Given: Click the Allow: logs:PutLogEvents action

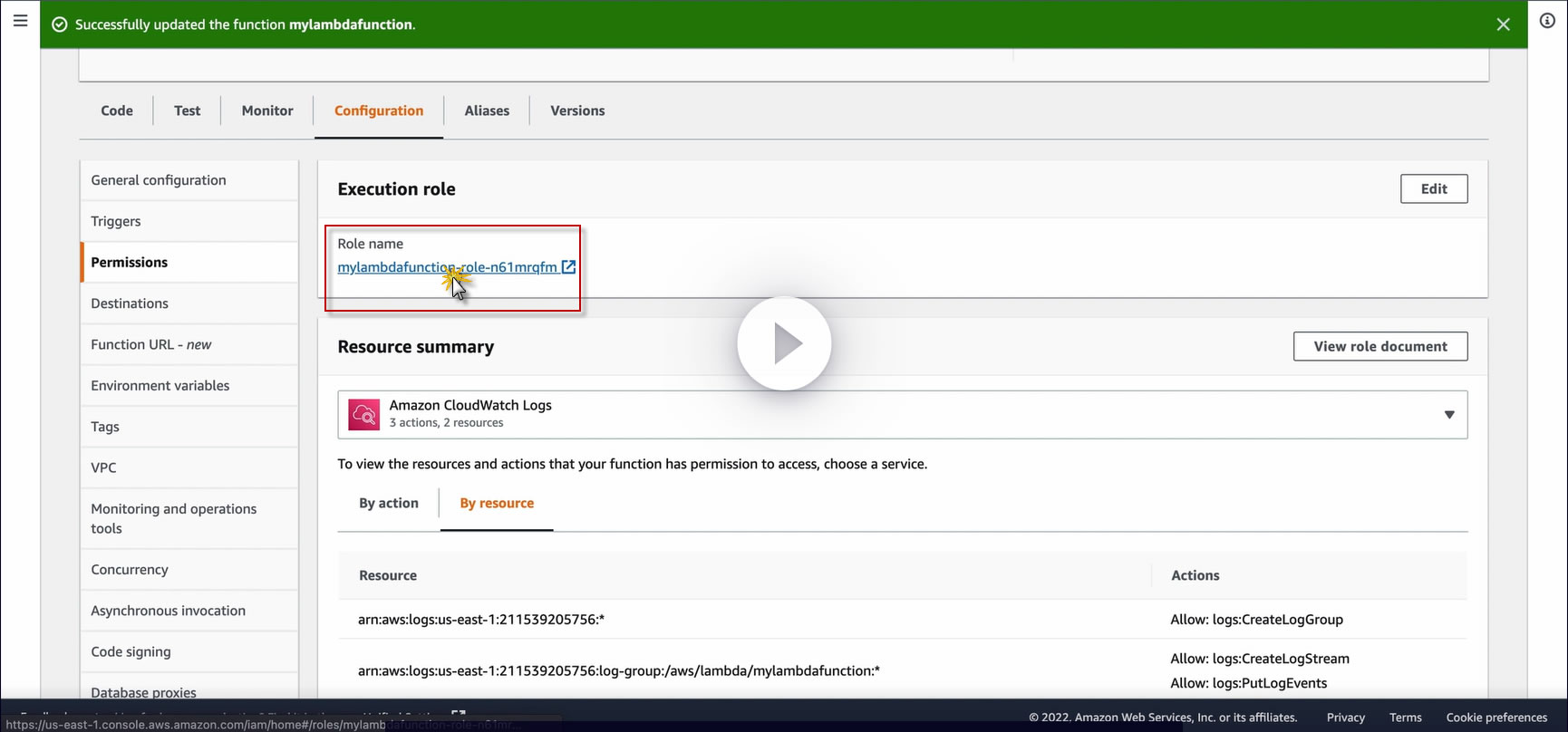Looking at the screenshot, I should tap(1249, 683).
